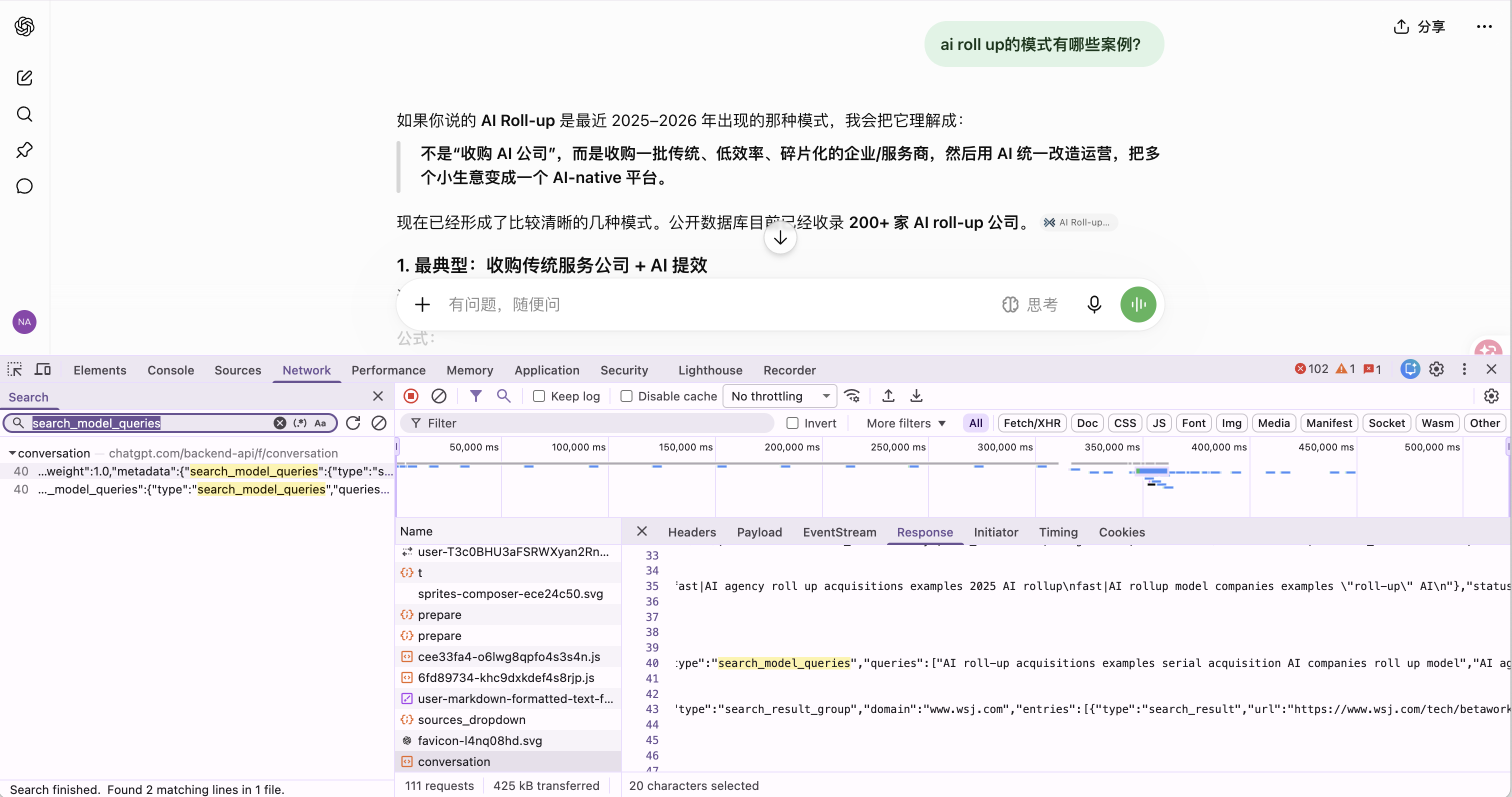Export HAR file with download arrow
Image resolution: width=1512 pixels, height=797 pixels.
click(x=915, y=396)
